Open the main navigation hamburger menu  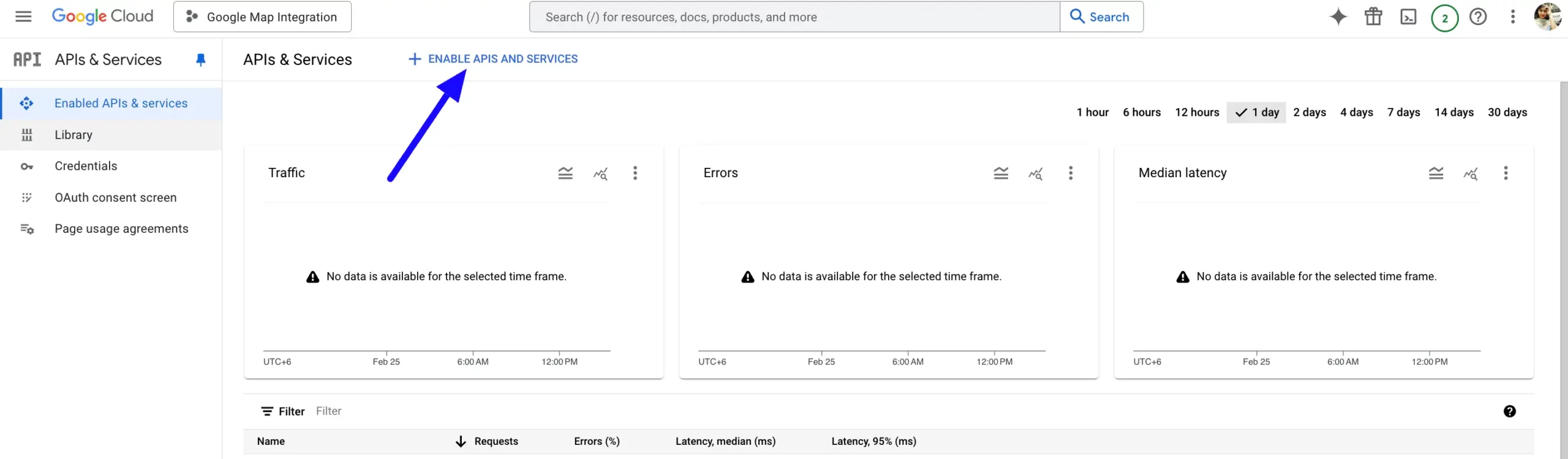coord(23,17)
